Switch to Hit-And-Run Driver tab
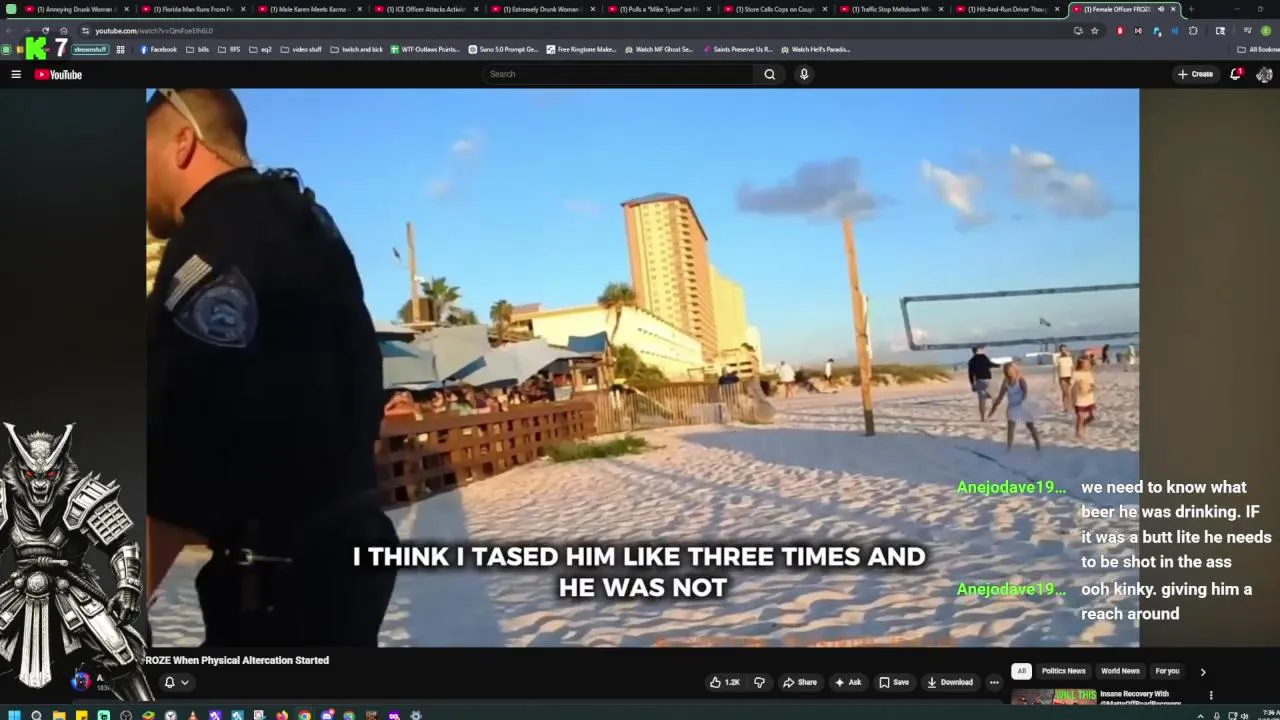This screenshot has width=1280, height=720. click(x=1006, y=9)
